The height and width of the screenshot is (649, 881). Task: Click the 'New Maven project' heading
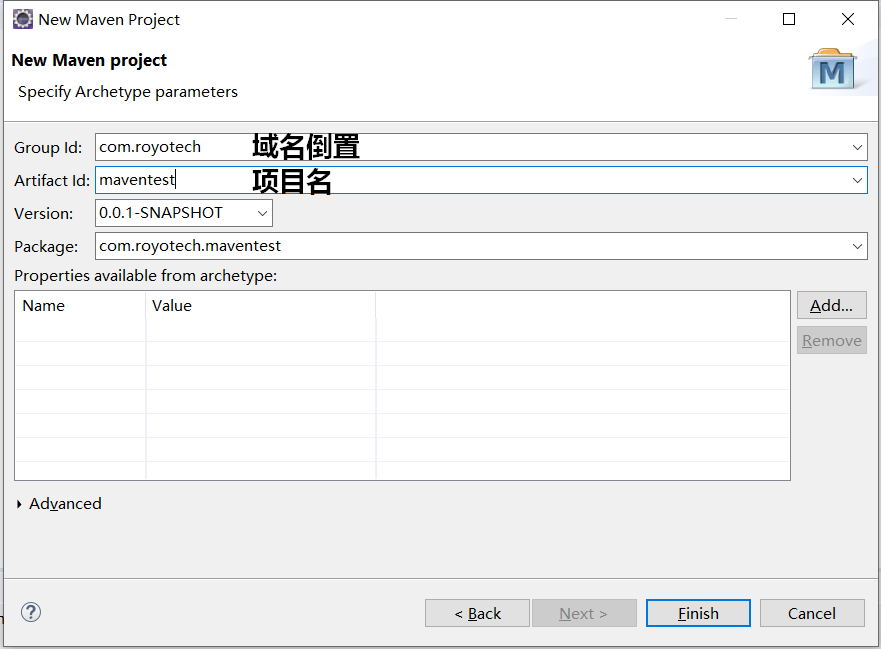point(89,60)
